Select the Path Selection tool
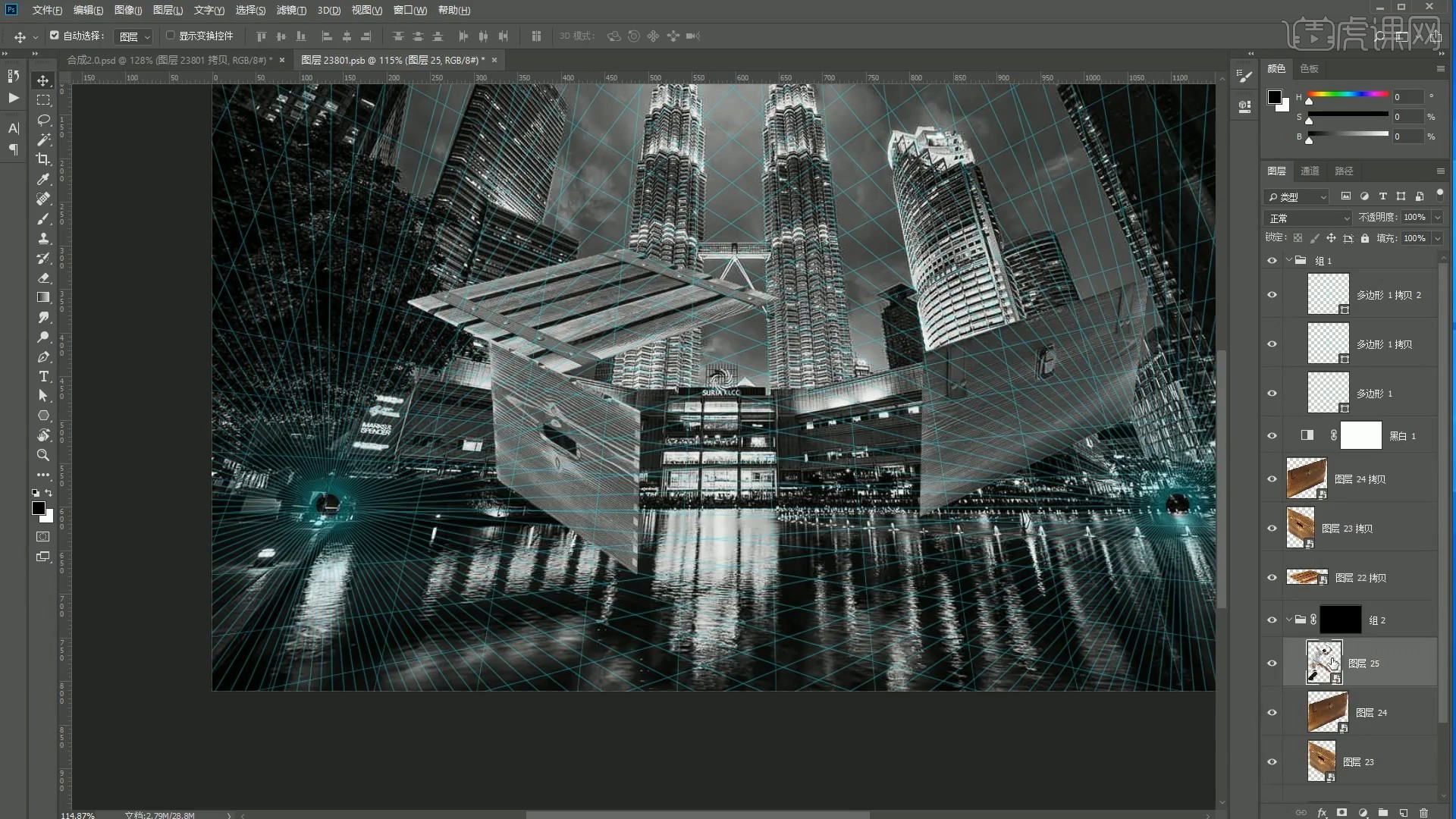Viewport: 1456px width, 819px height. pyautogui.click(x=43, y=396)
